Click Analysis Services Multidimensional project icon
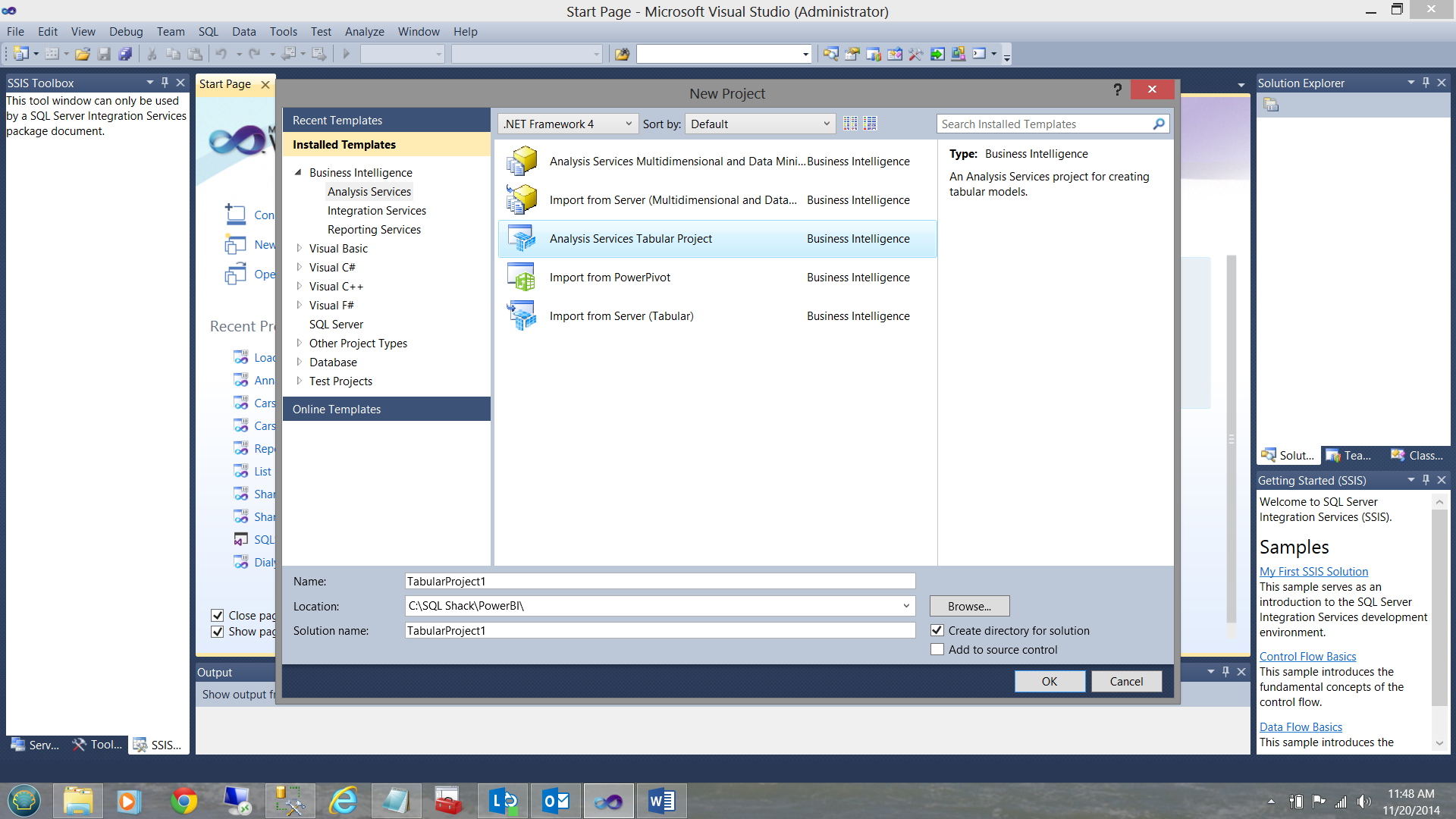This screenshot has width=1456, height=819. 522,162
